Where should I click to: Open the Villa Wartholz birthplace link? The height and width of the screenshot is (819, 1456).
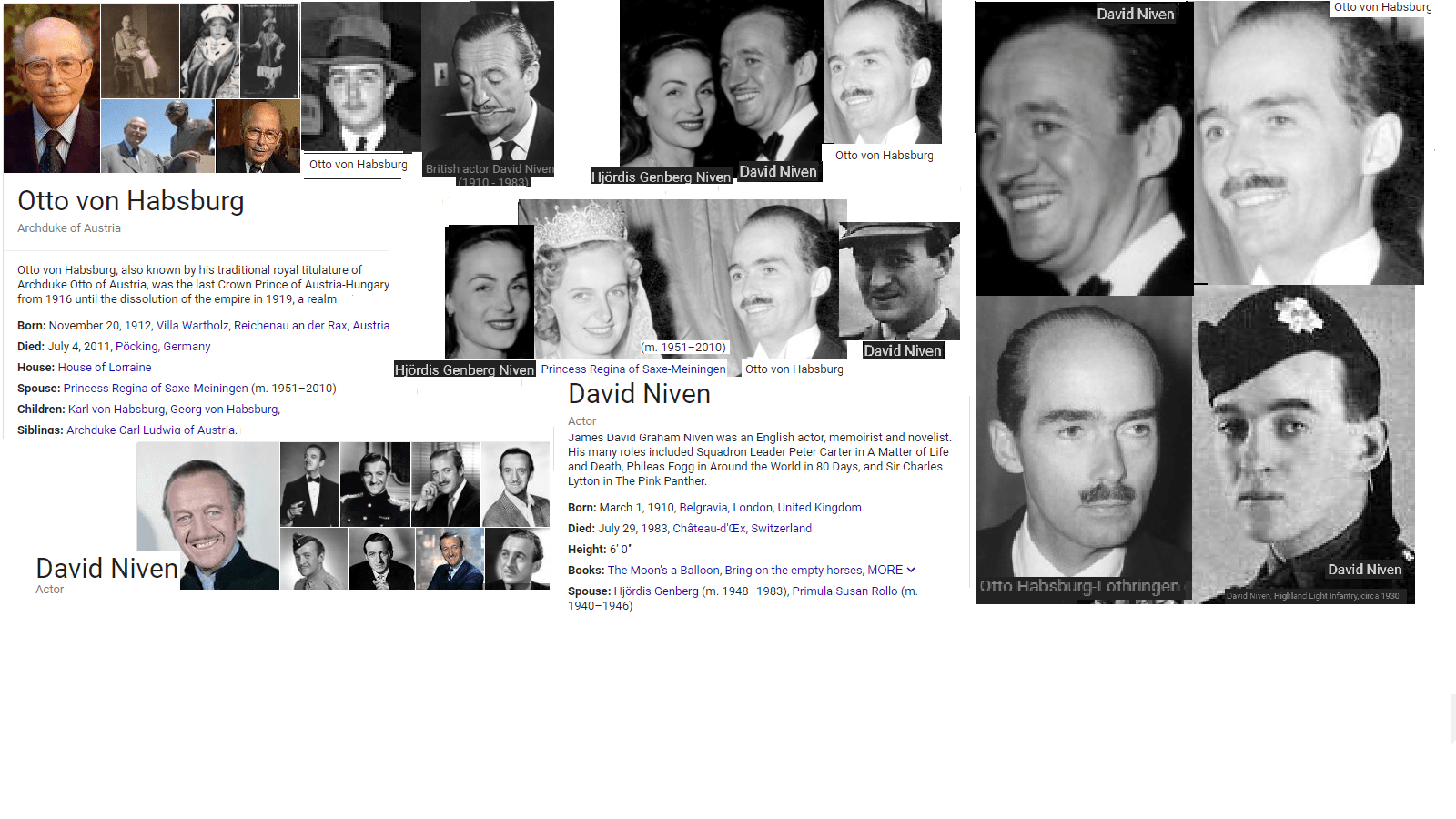192,326
